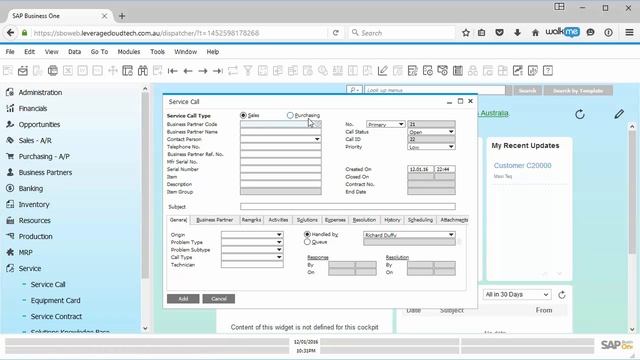Open the browser hamburger menu

pyautogui.click(x=629, y=33)
